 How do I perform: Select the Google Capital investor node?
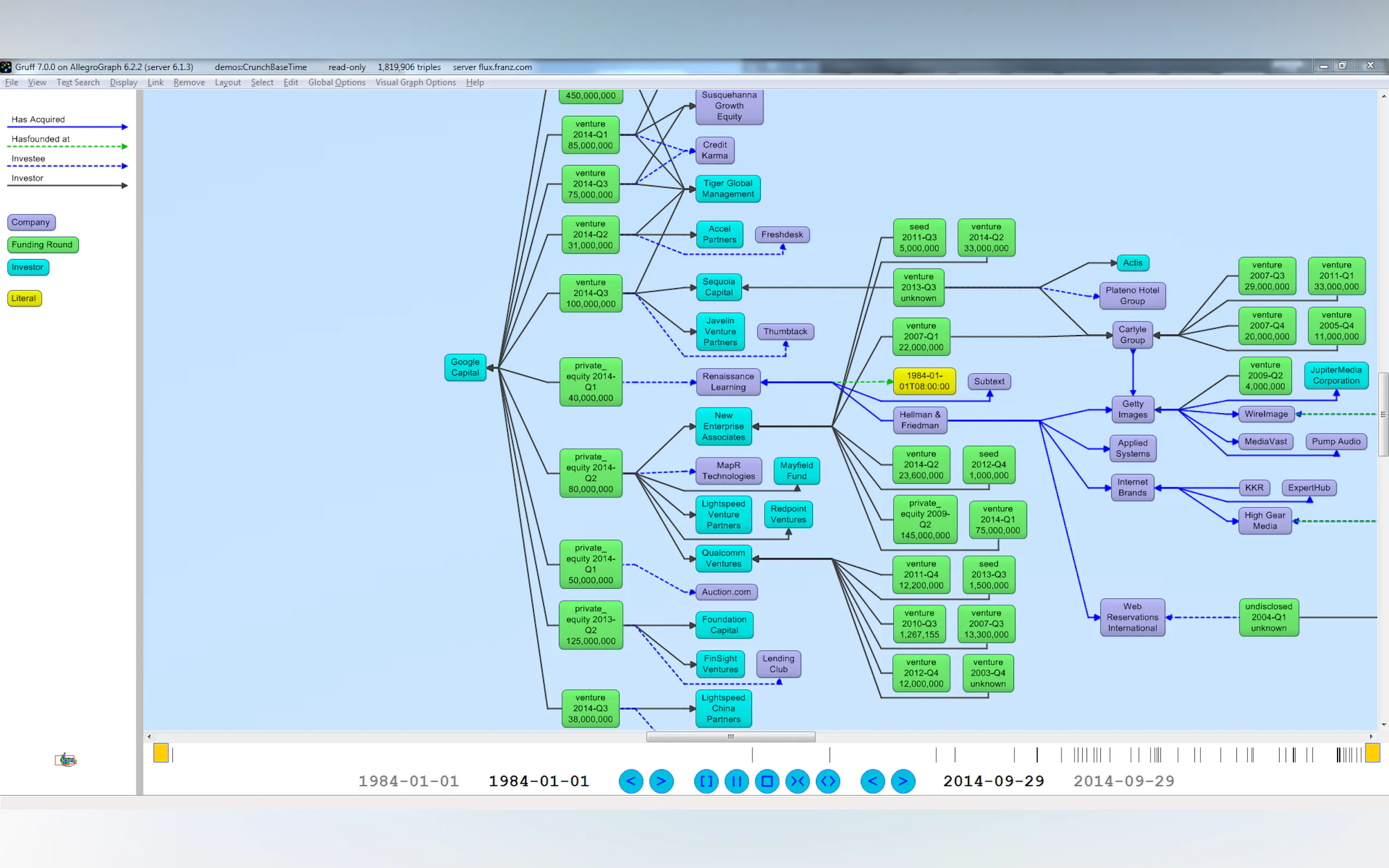(464, 367)
